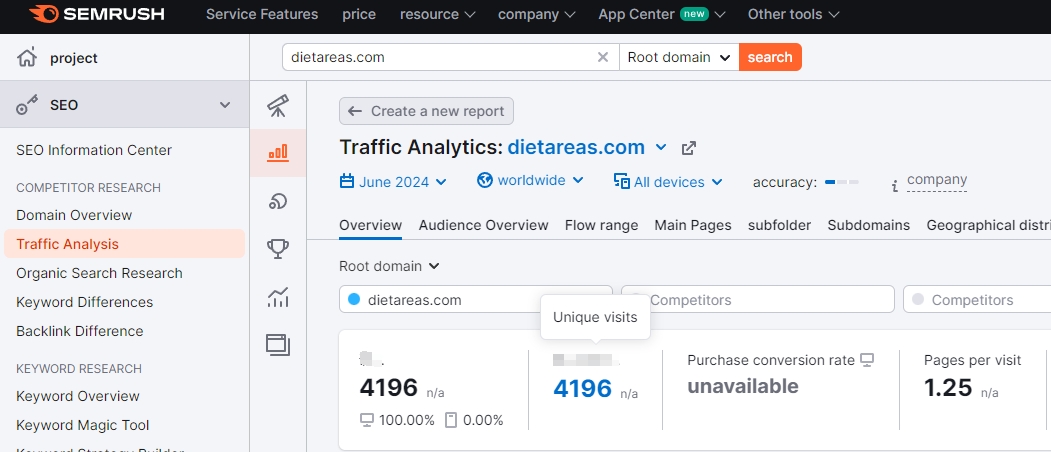Click the desktop icon beside 100.00%
Screen dimensions: 1051x452
(x=367, y=420)
